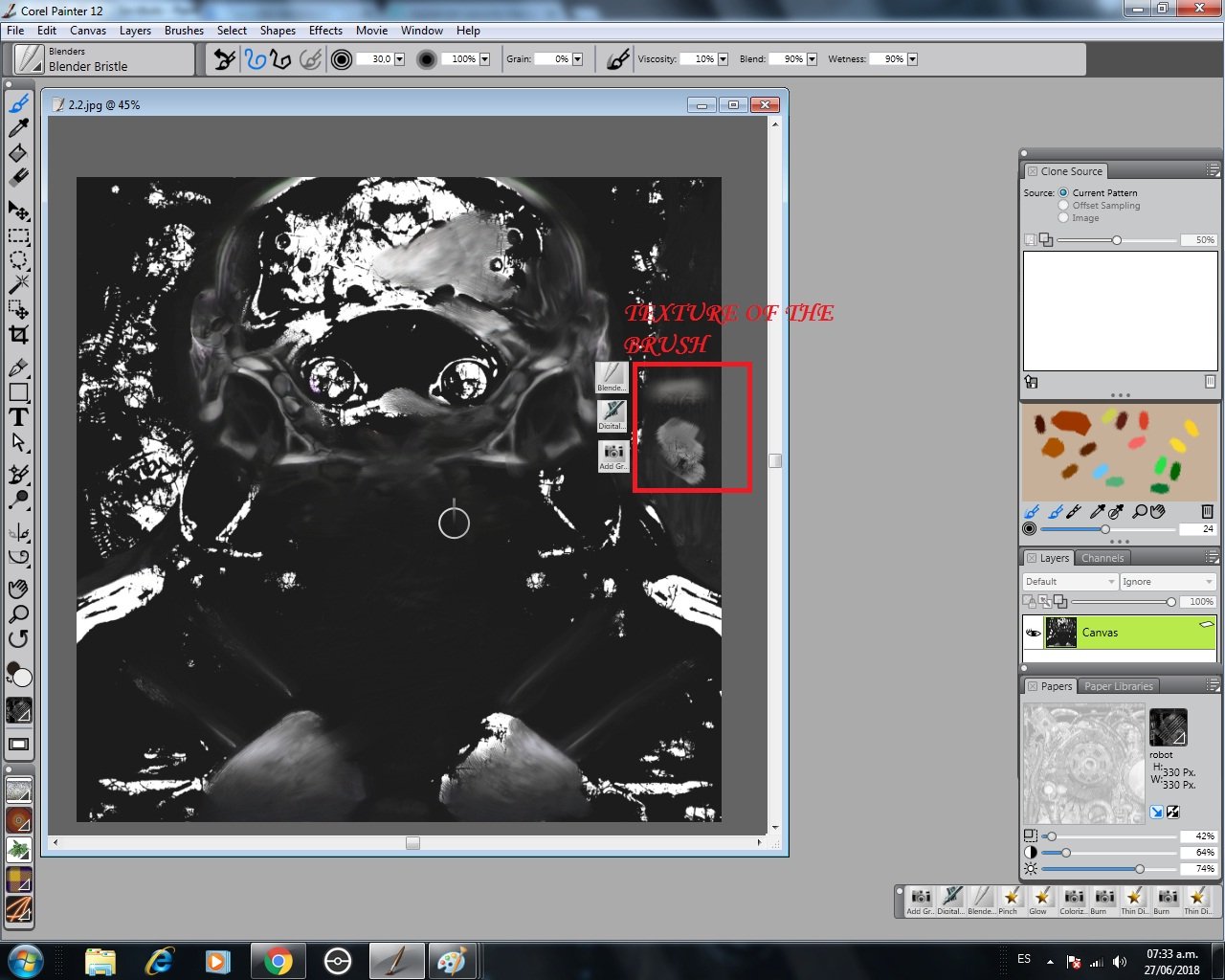
Task: Select Image source radio button
Action: [1063, 217]
